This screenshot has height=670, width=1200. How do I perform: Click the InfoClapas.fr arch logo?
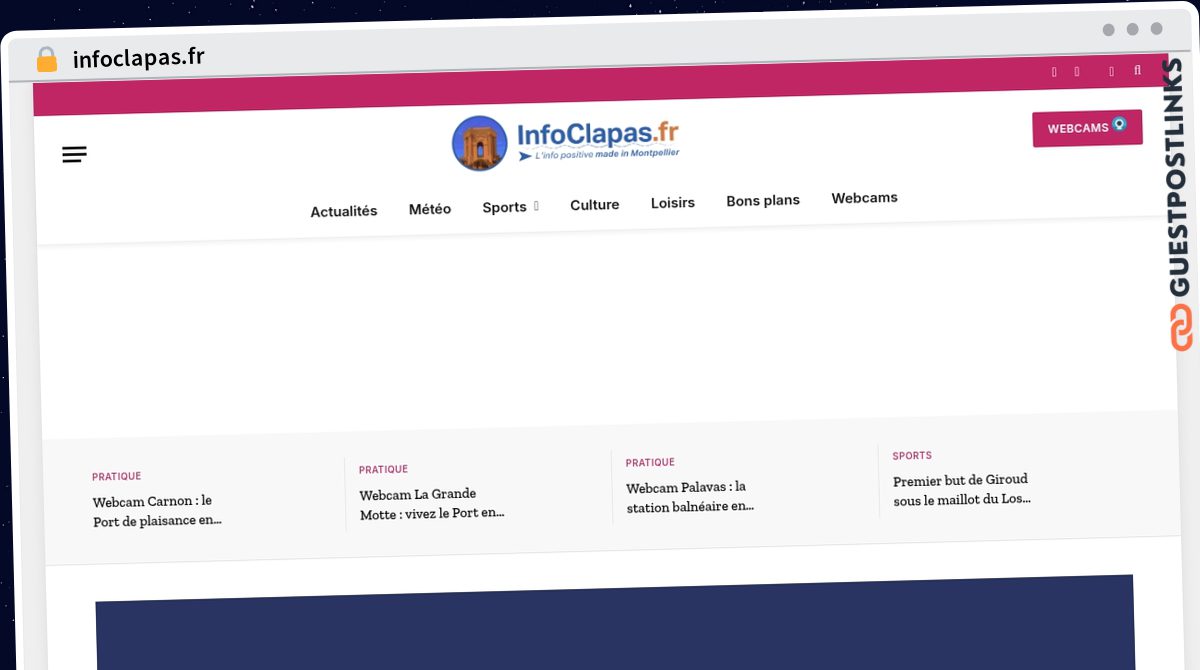[480, 143]
